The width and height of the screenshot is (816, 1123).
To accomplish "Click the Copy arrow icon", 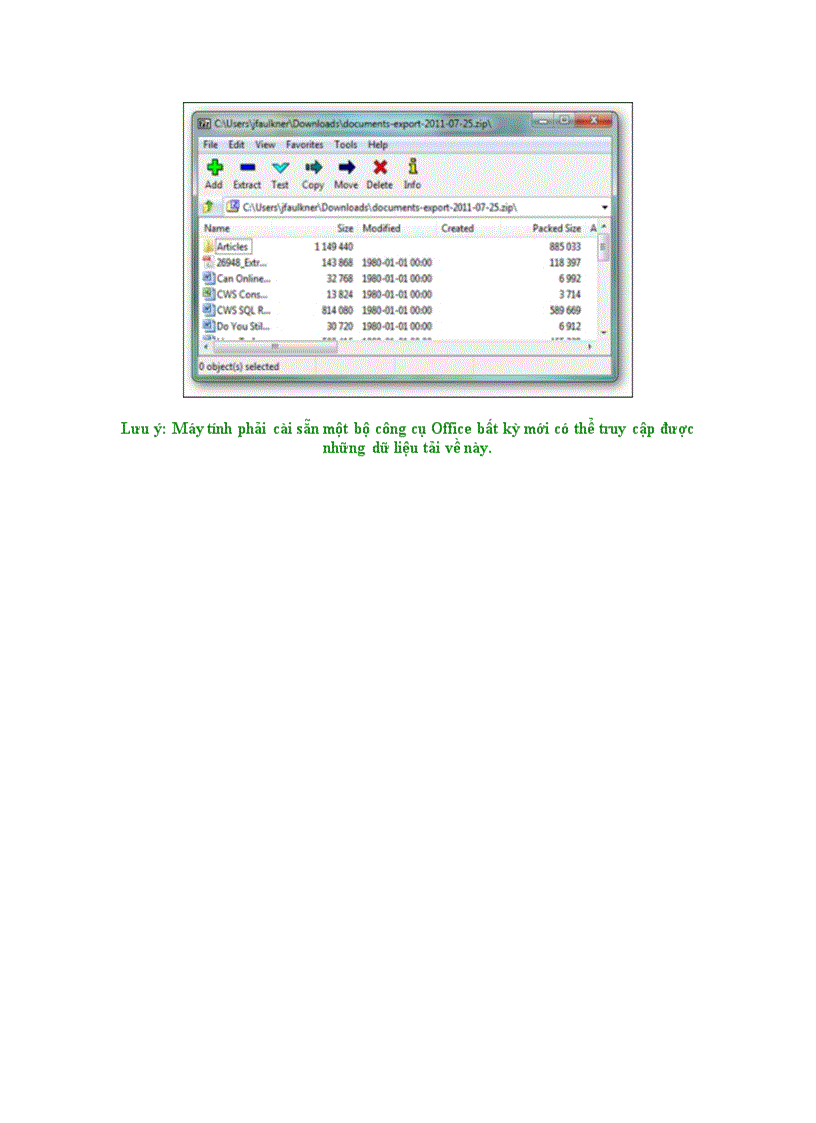I will click(313, 167).
